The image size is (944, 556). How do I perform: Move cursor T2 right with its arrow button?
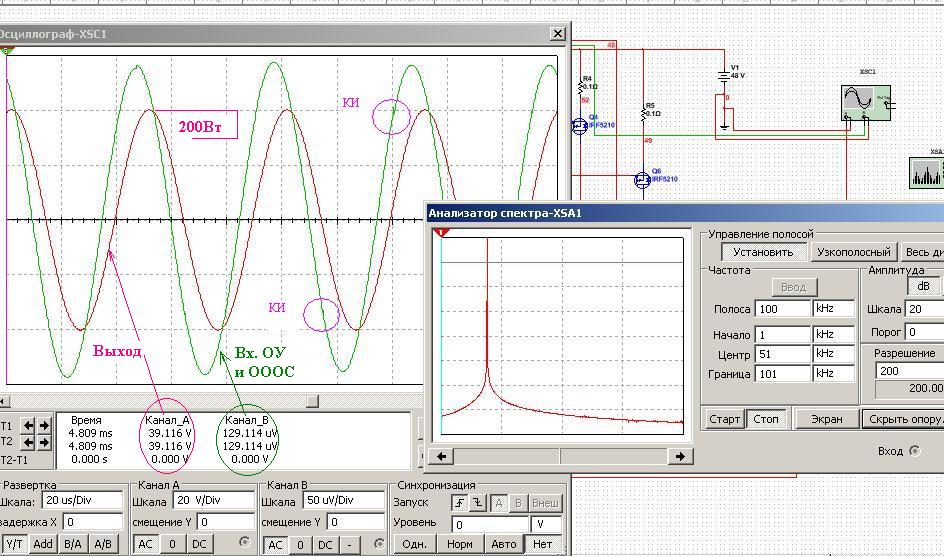(x=44, y=443)
